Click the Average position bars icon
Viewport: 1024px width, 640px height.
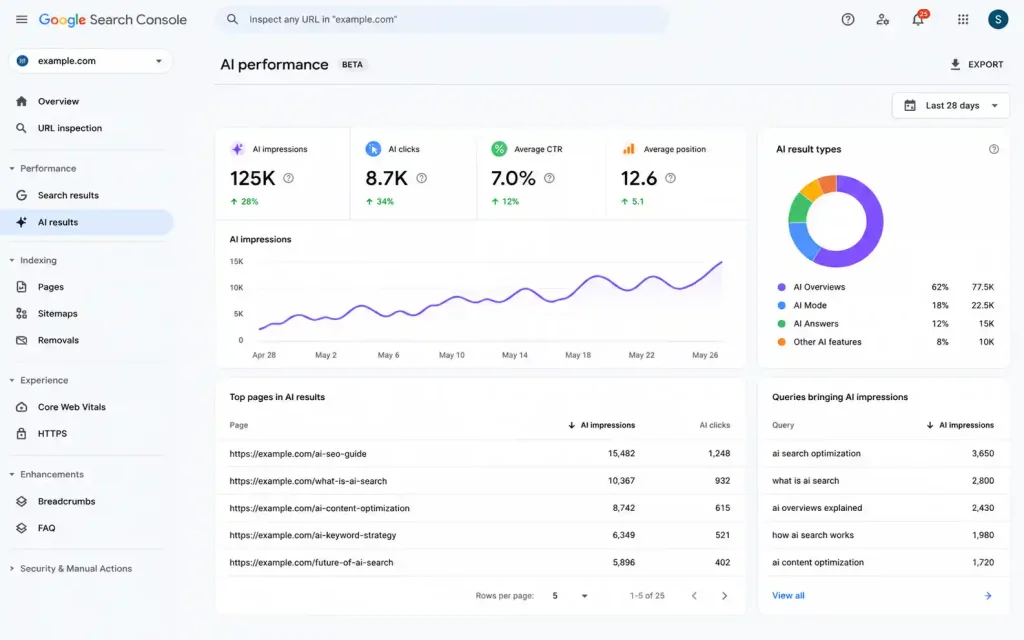[x=628, y=149]
